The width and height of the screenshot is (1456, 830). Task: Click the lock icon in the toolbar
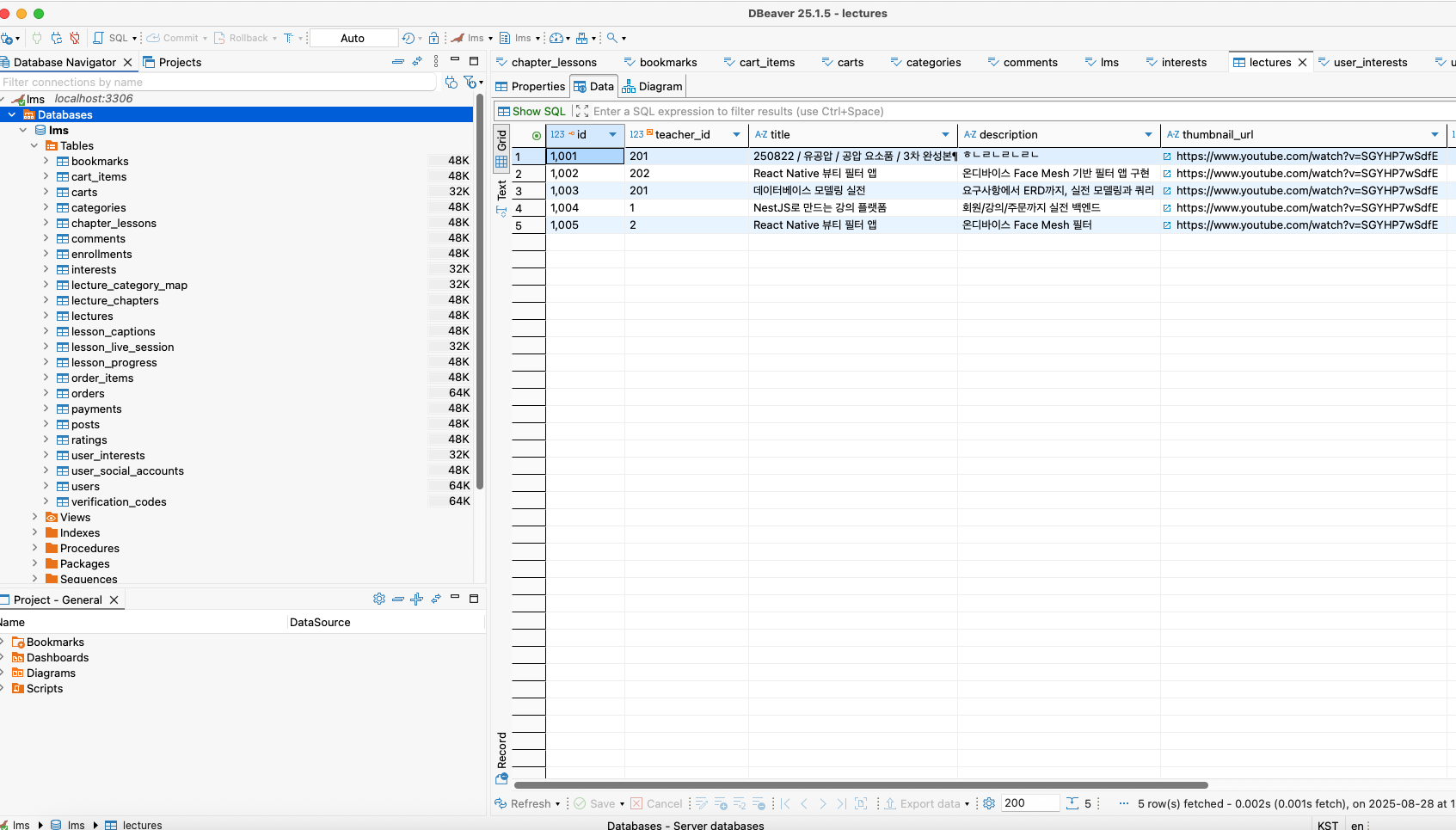click(x=433, y=38)
